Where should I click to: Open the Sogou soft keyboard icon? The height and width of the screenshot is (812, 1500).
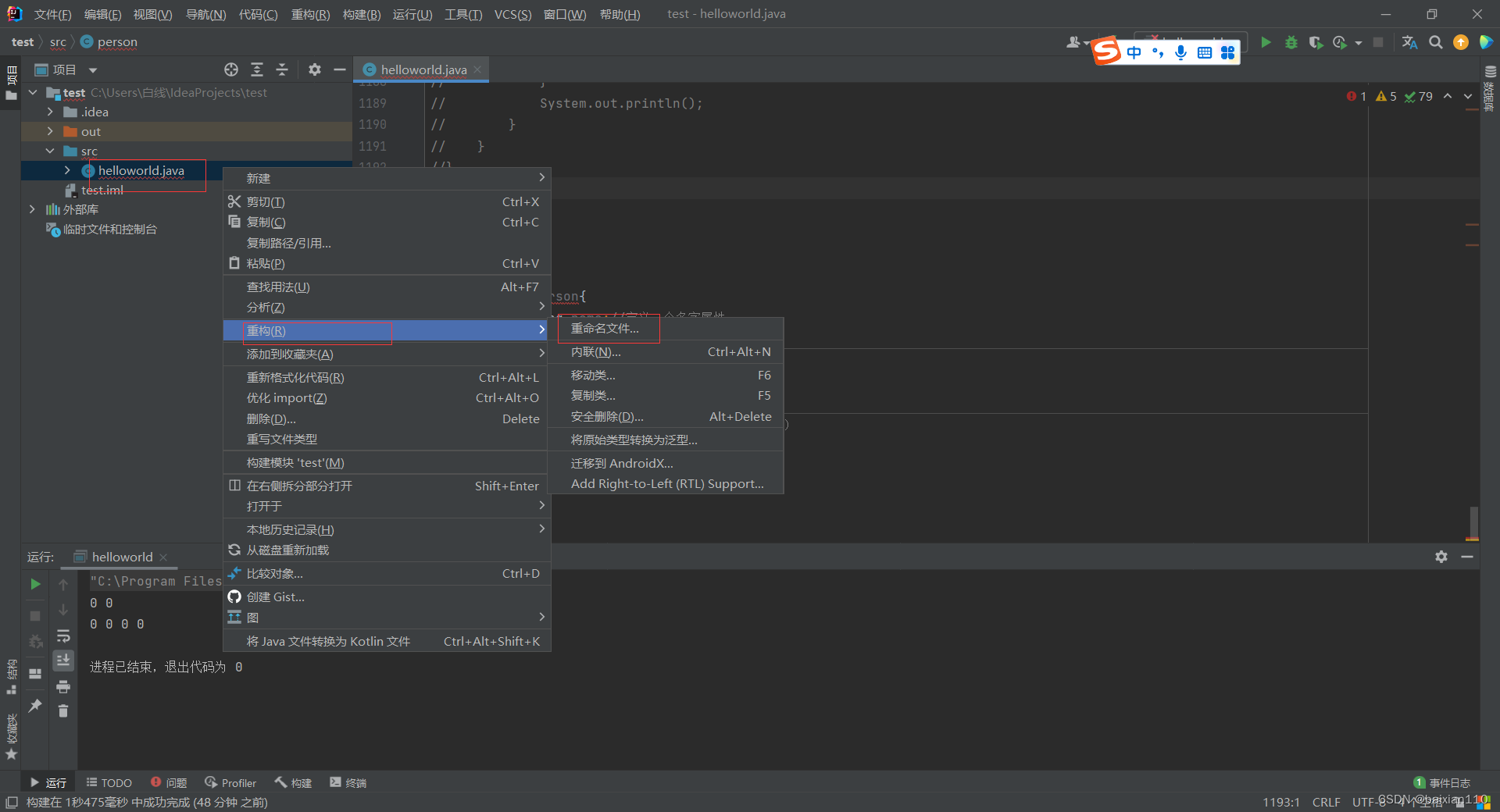tap(1205, 52)
